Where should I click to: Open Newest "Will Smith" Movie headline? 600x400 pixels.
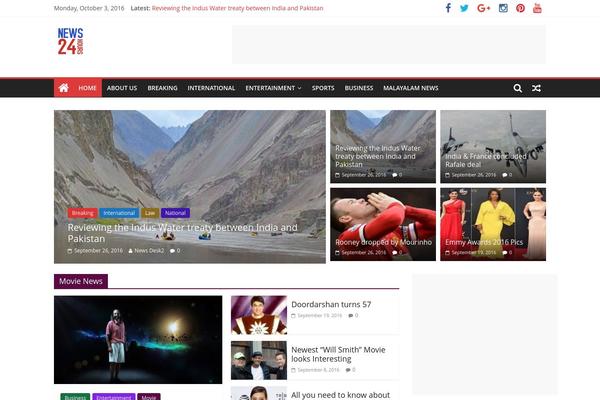338,354
